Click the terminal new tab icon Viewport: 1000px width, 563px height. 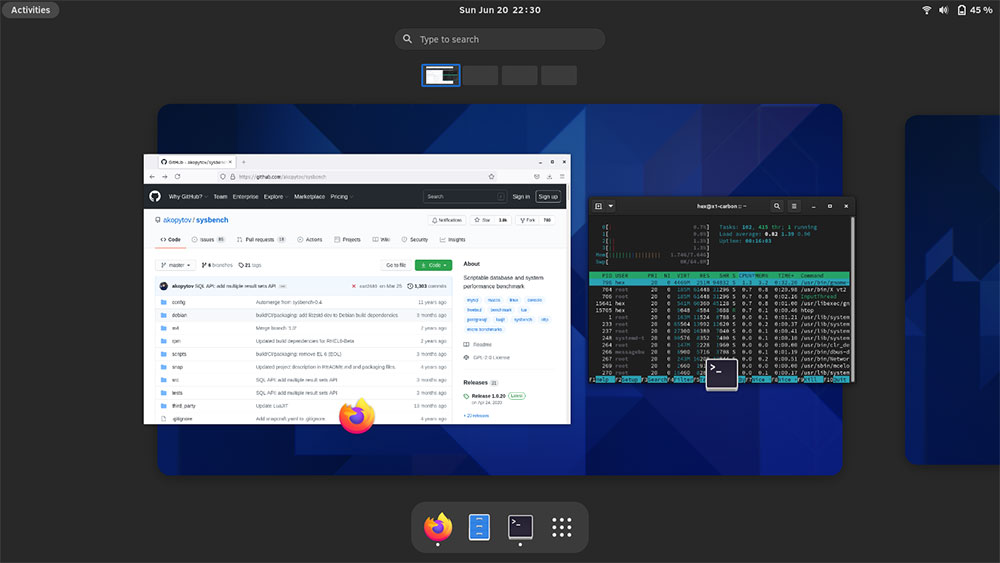[x=599, y=206]
